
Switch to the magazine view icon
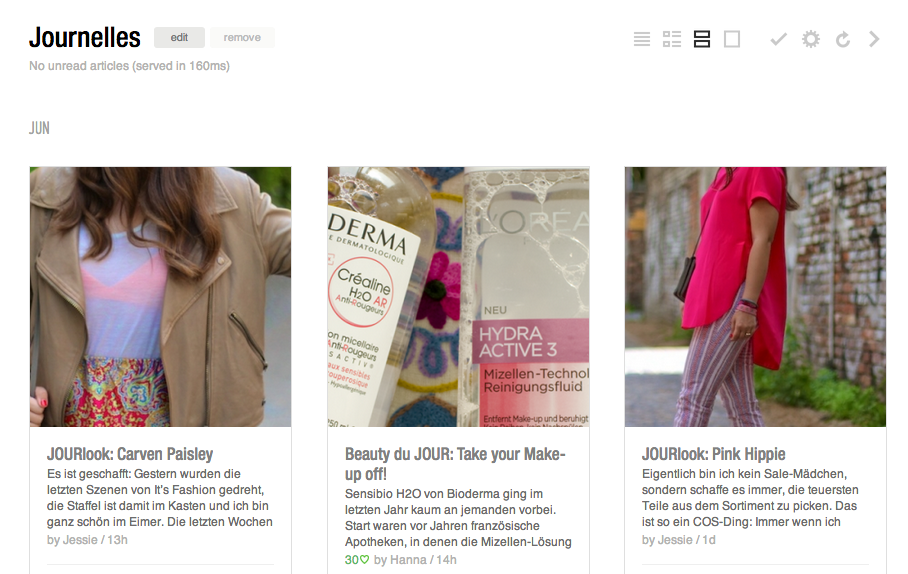point(672,39)
